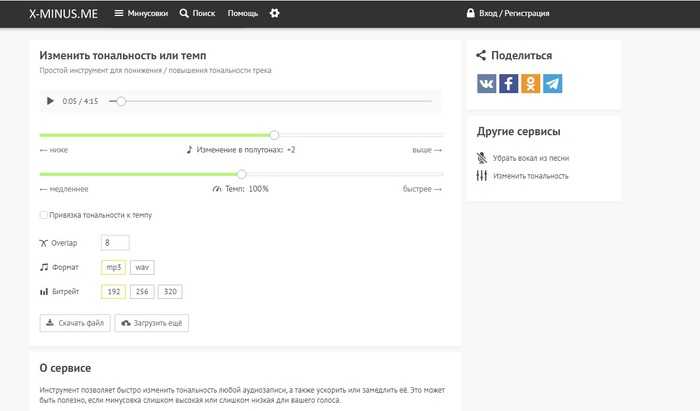Play the audio track
700x411 pixels.
click(x=50, y=101)
